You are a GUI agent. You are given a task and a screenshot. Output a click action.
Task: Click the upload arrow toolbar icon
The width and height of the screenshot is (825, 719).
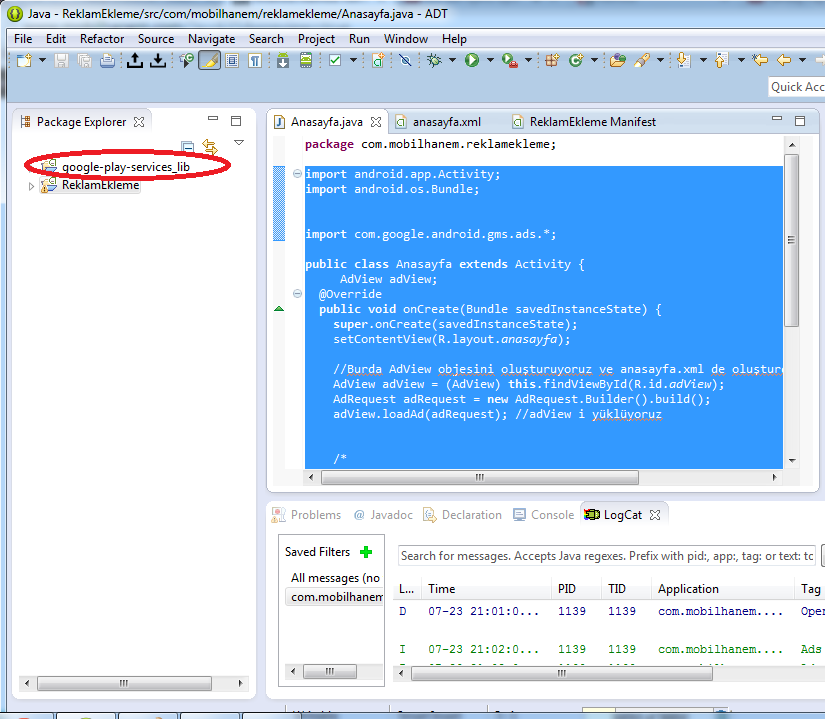coord(135,60)
